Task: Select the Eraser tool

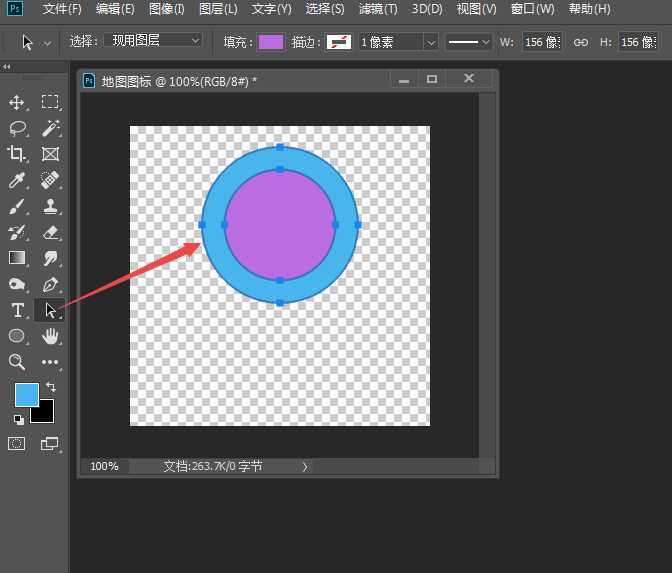Action: (50, 232)
